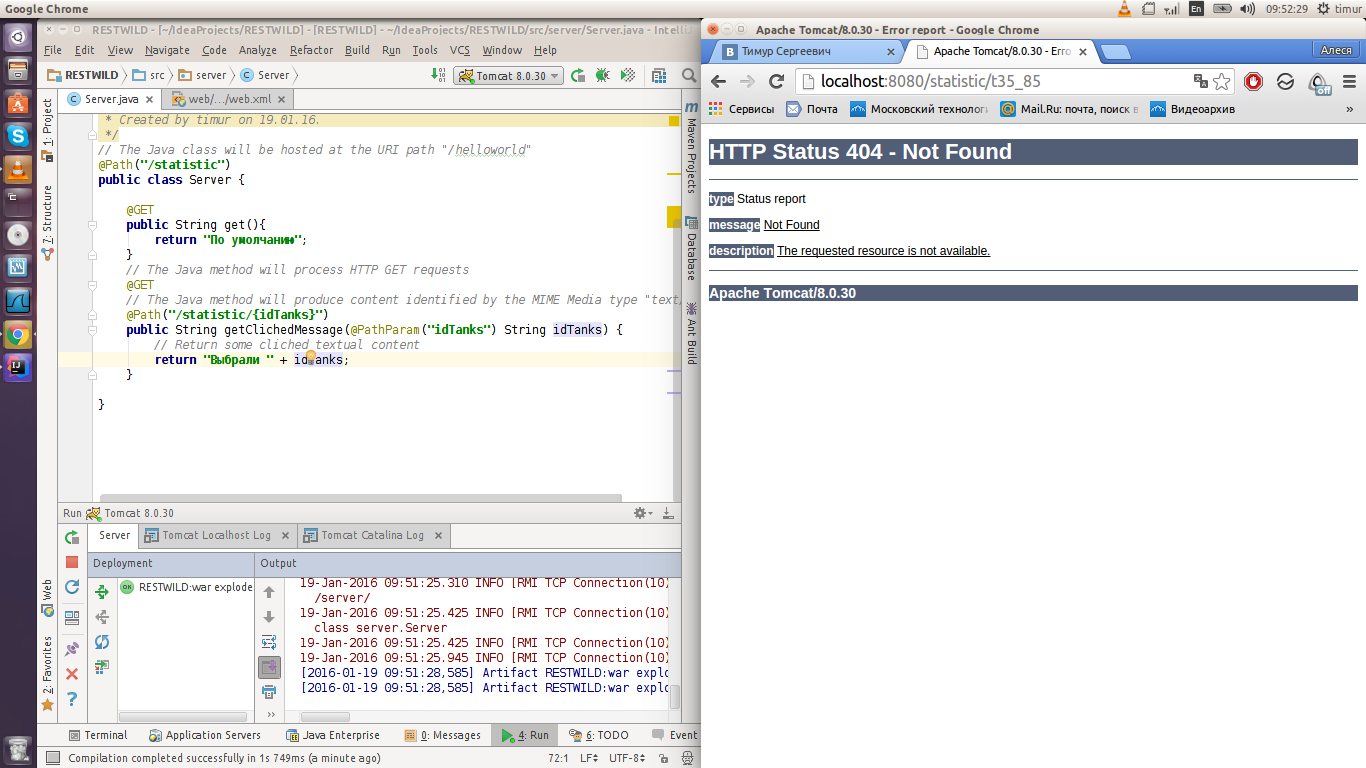This screenshot has height=768, width=1366.
Task: Click the Алеся profile button in Chrome
Action: (x=1337, y=50)
